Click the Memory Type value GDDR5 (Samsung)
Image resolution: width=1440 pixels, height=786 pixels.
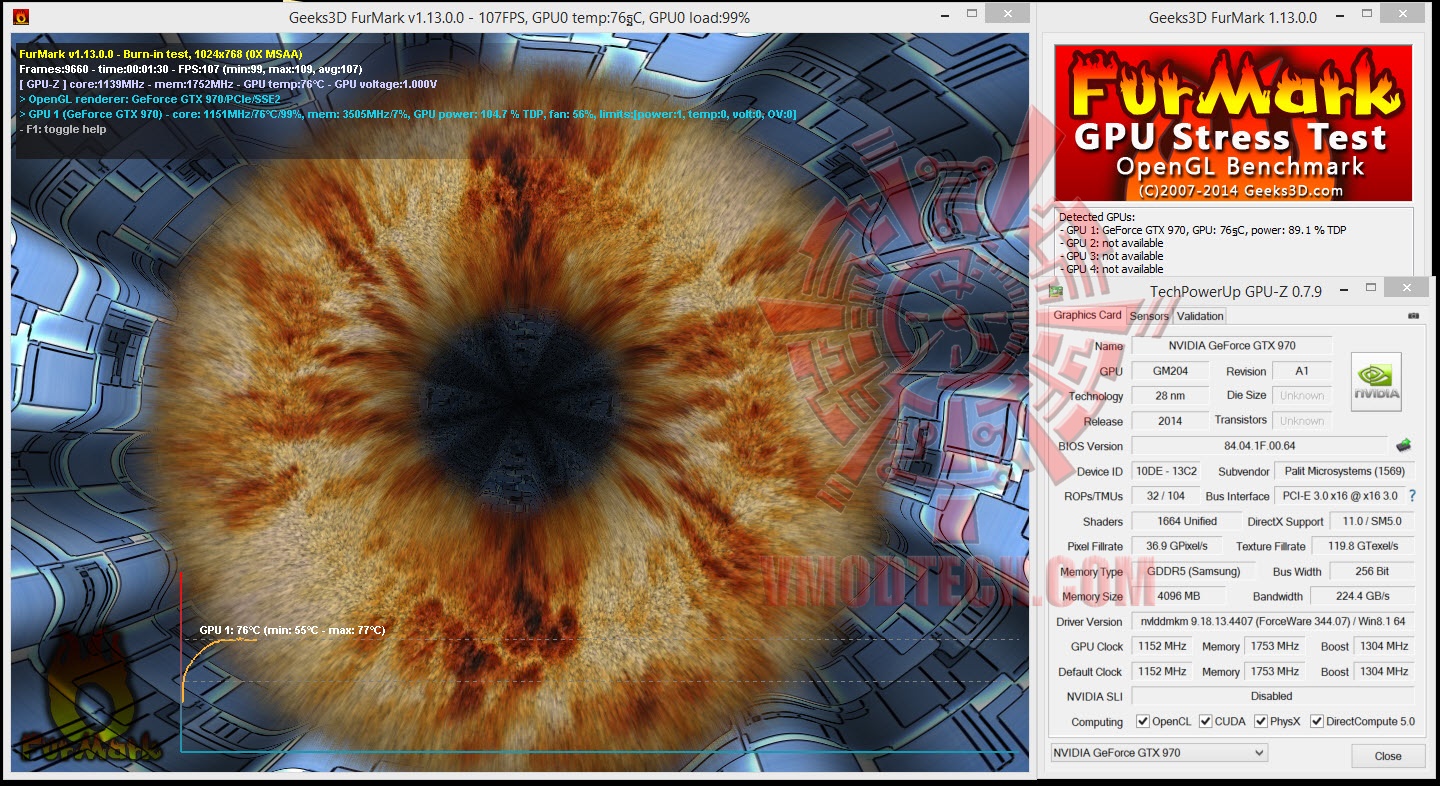pos(1193,571)
